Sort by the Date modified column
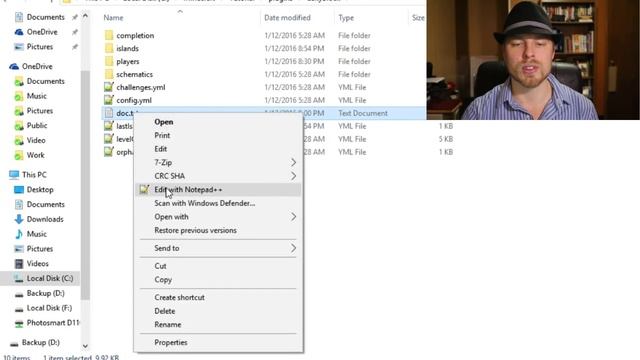640x360 pixels. click(x=287, y=18)
